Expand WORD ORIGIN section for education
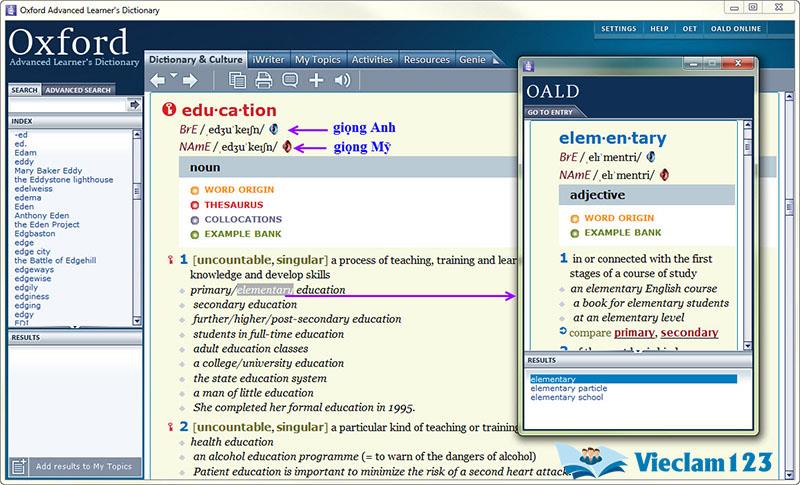Image resolution: width=800 pixels, height=485 pixels. click(239, 189)
